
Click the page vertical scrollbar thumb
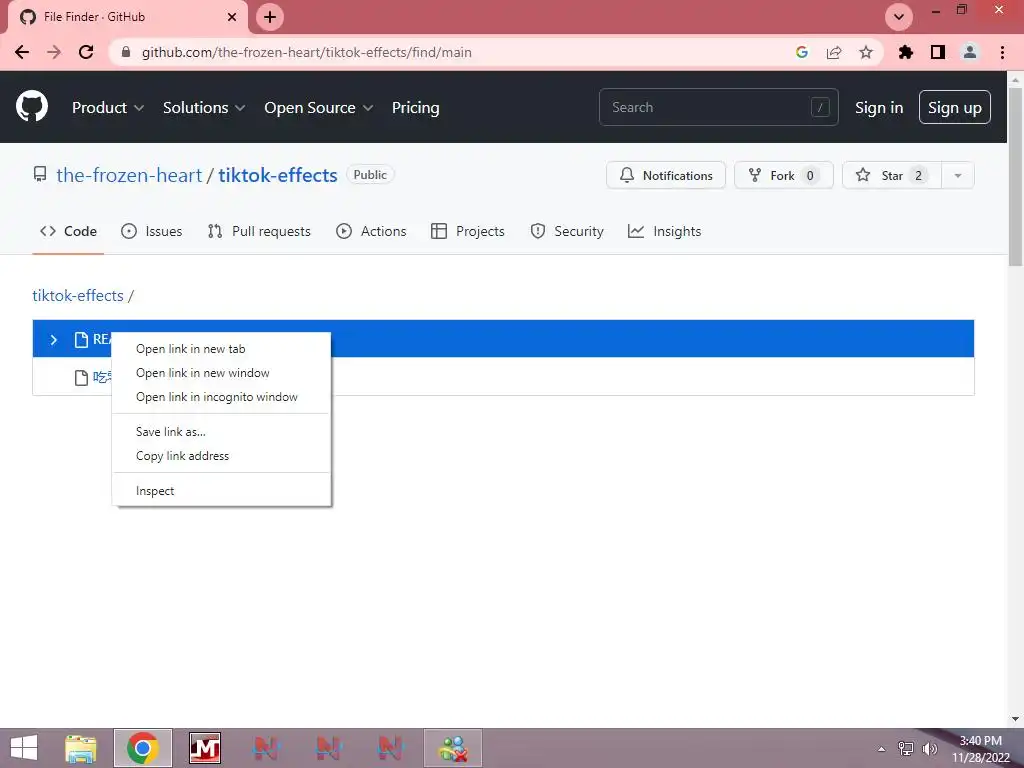[x=1015, y=176]
